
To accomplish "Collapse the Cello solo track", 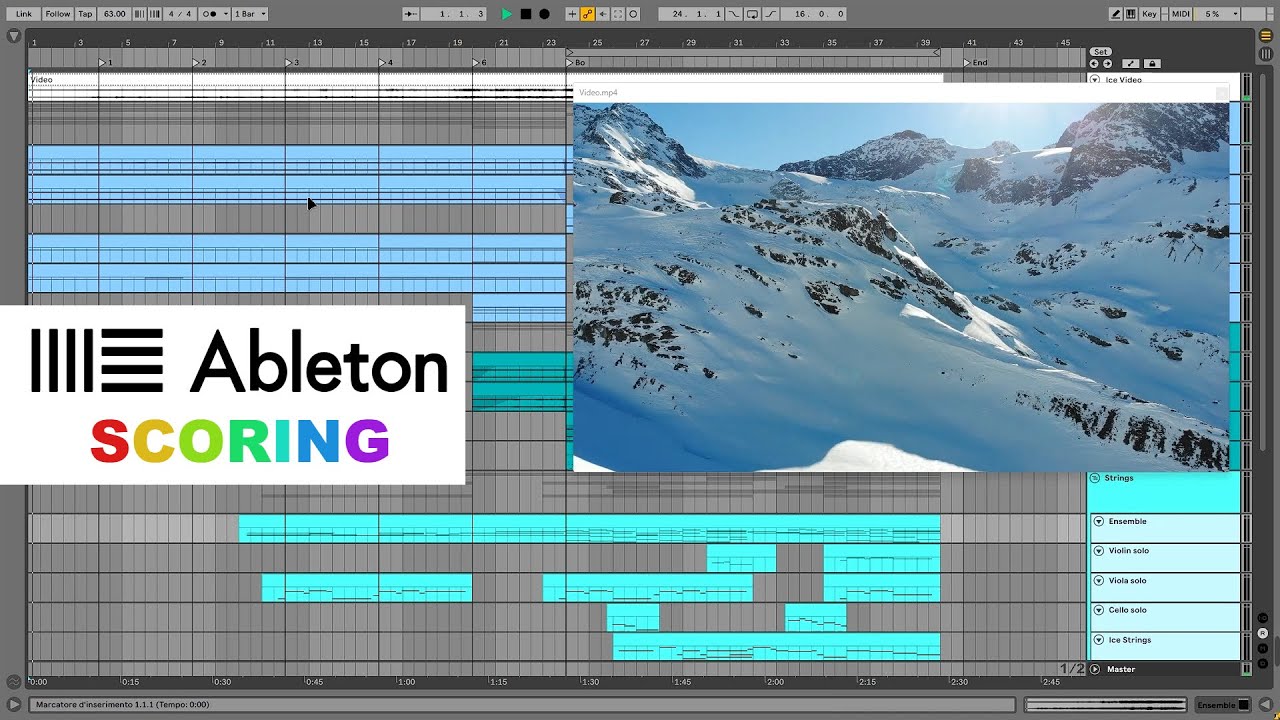I will (1099, 610).
